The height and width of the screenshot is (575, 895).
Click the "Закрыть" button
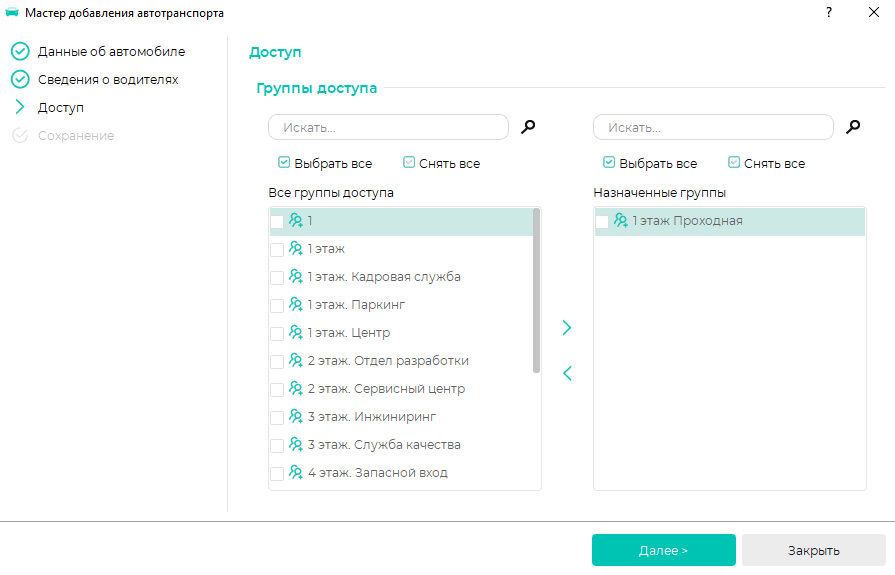pos(813,550)
